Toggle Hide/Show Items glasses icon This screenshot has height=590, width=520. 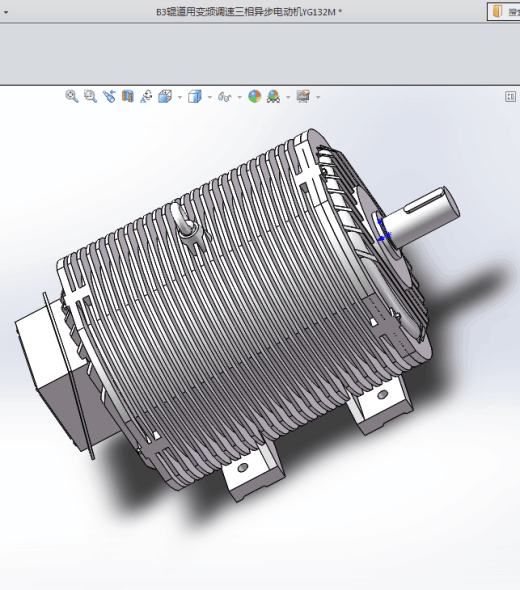[x=224, y=97]
